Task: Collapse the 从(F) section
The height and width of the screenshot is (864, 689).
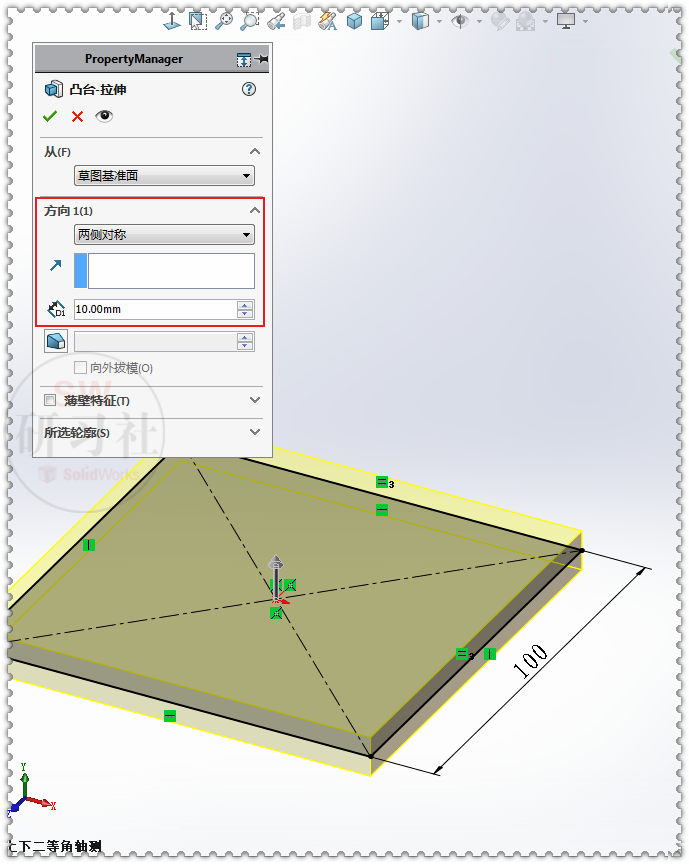Action: [x=255, y=152]
